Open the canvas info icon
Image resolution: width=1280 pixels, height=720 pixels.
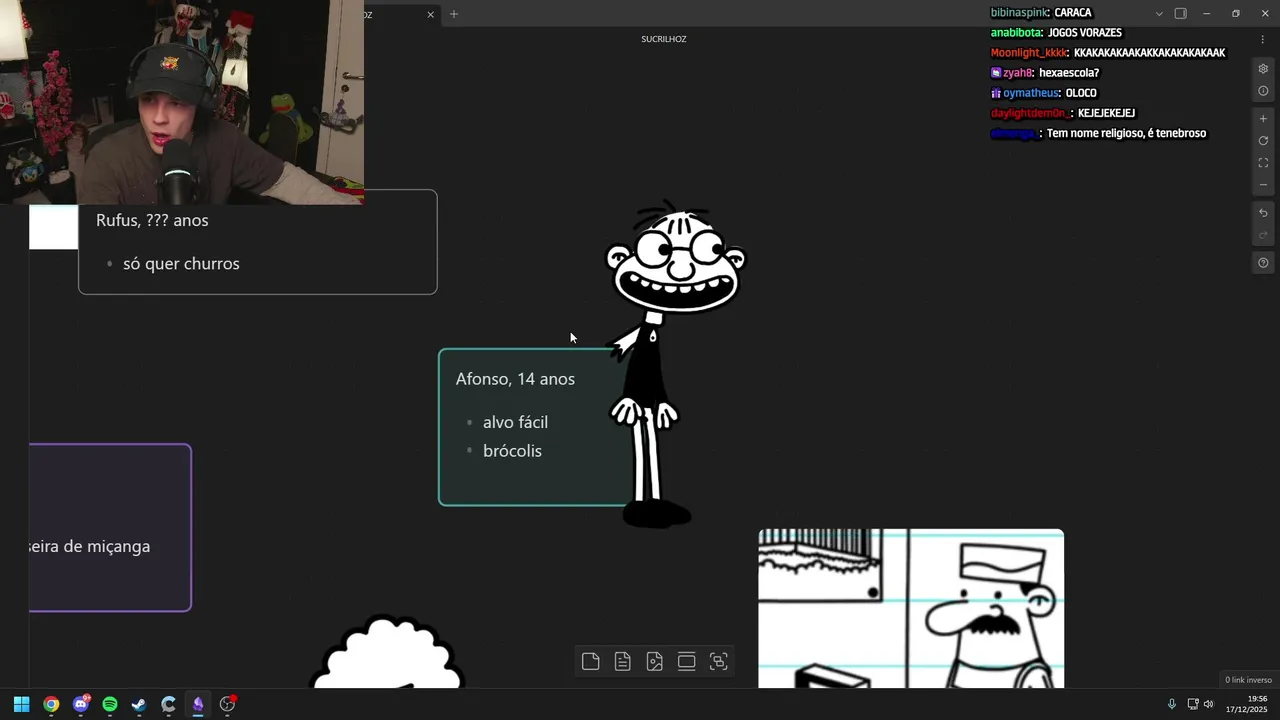(1263, 91)
